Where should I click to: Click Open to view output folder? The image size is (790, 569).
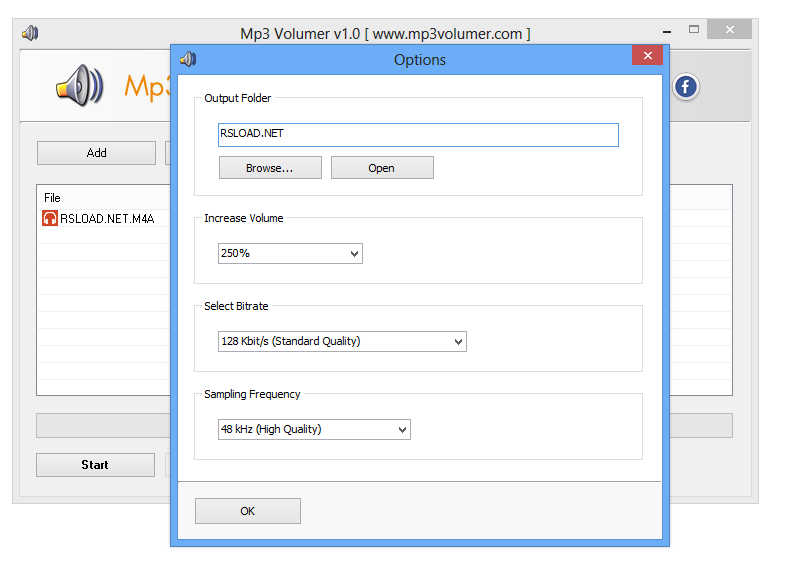[382, 168]
